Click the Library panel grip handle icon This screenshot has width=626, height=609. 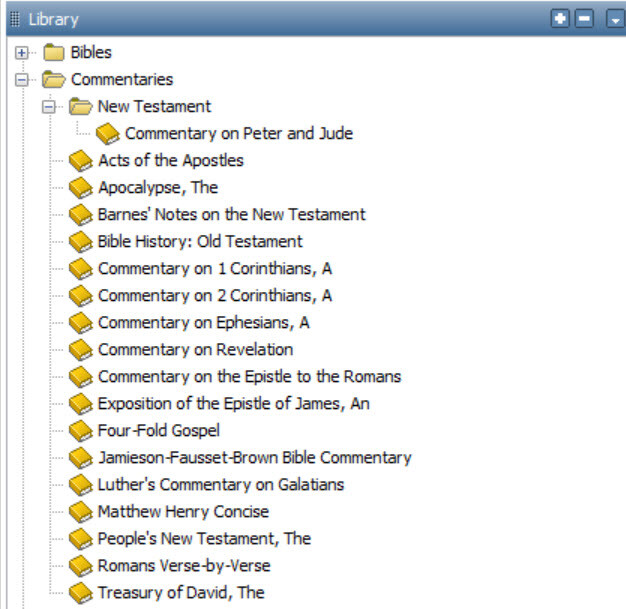15,19
